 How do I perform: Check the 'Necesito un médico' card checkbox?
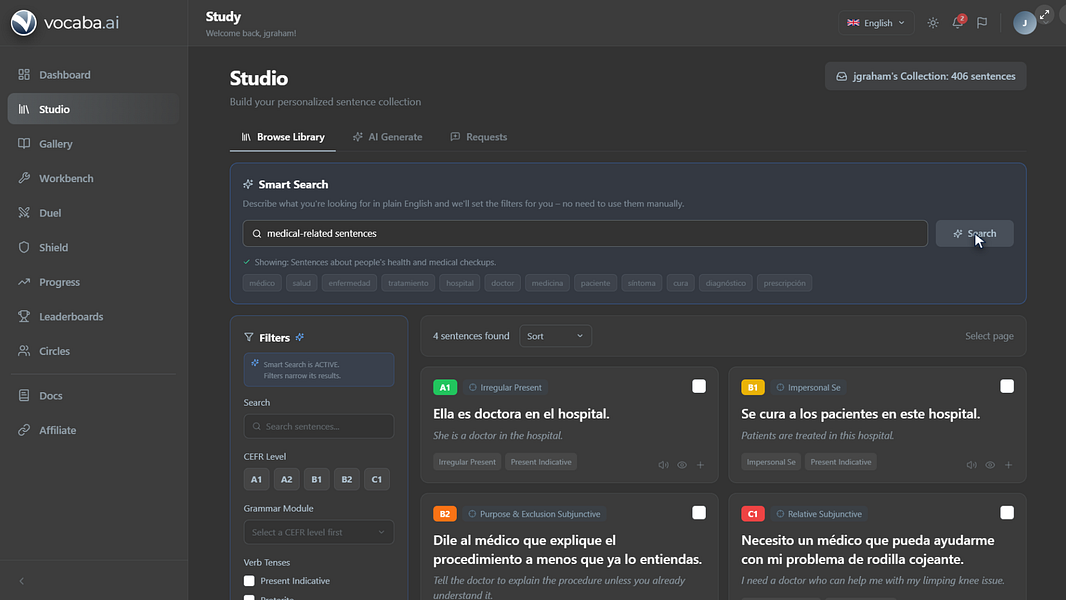point(1007,513)
